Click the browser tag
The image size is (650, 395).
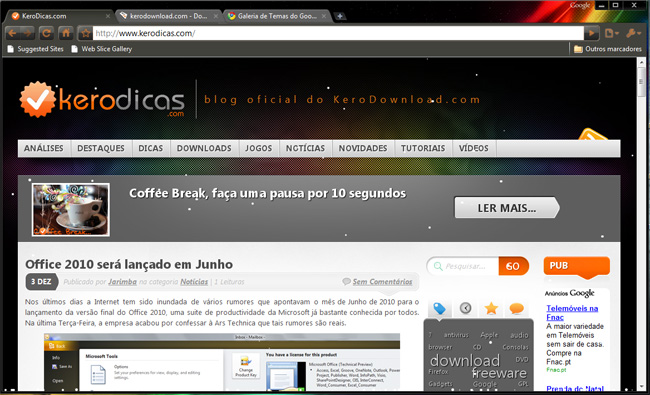pyautogui.click(x=440, y=347)
